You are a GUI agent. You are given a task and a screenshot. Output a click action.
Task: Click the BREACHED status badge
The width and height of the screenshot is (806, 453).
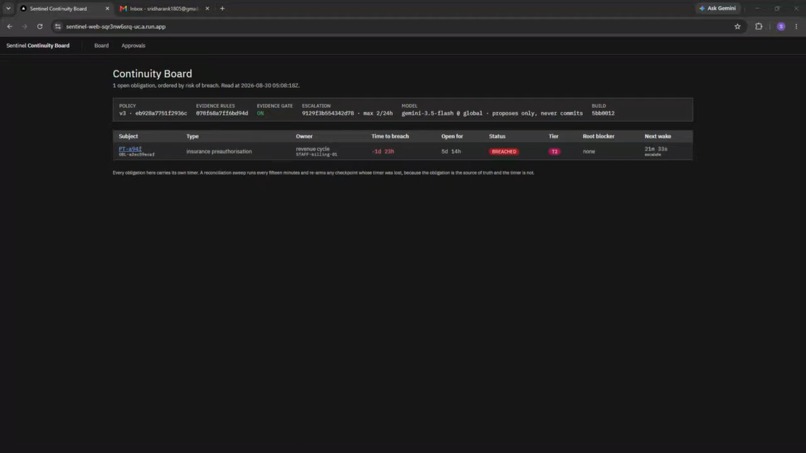[x=504, y=152]
